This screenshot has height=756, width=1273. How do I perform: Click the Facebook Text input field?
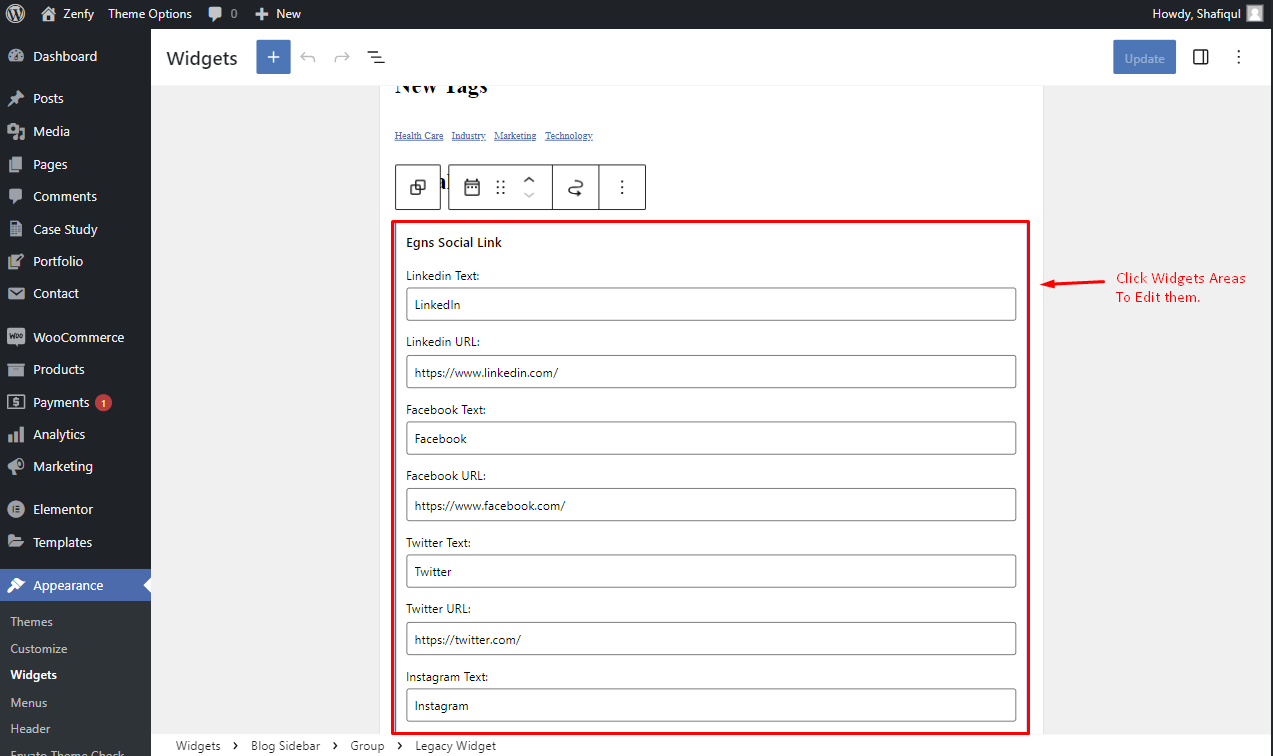click(711, 438)
